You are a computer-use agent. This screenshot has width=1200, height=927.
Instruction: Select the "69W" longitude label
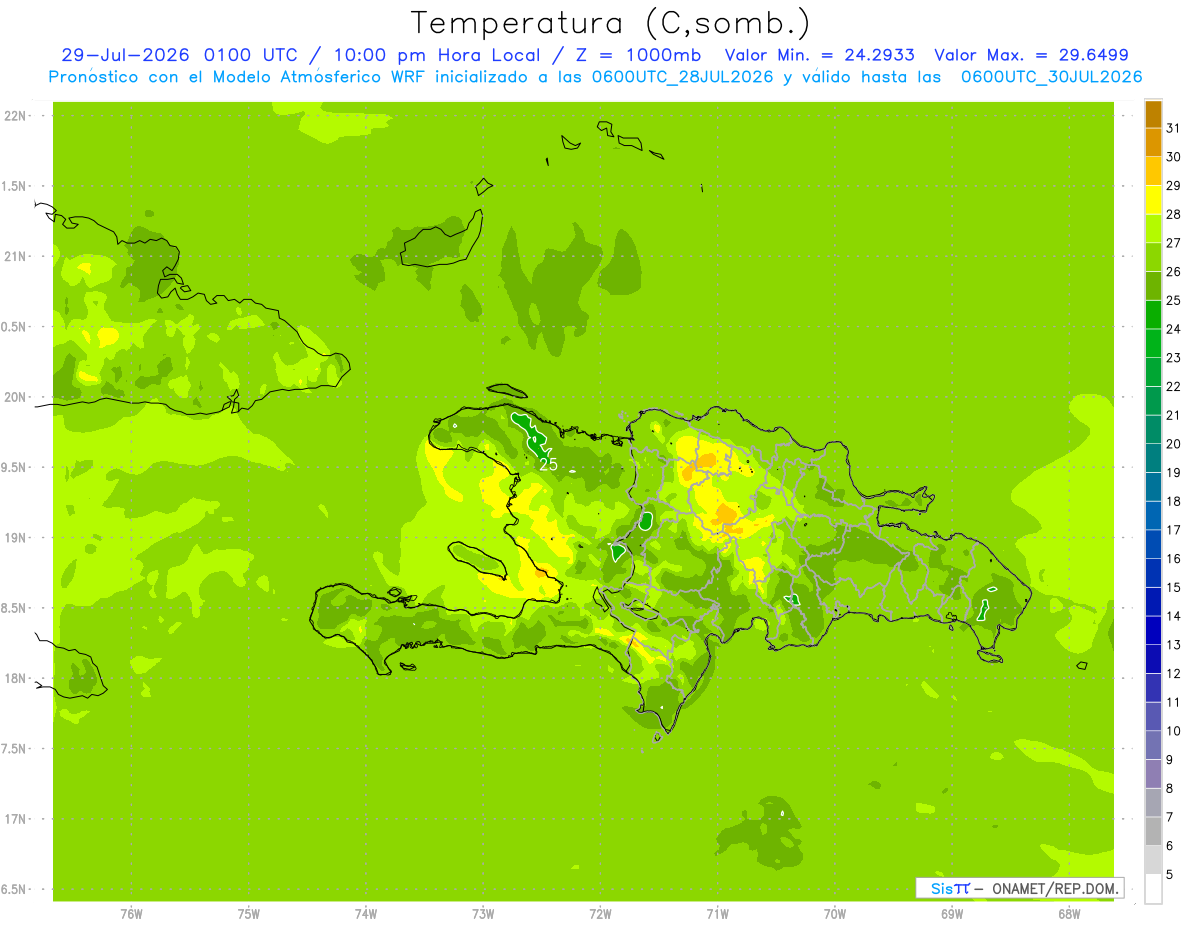click(x=951, y=914)
